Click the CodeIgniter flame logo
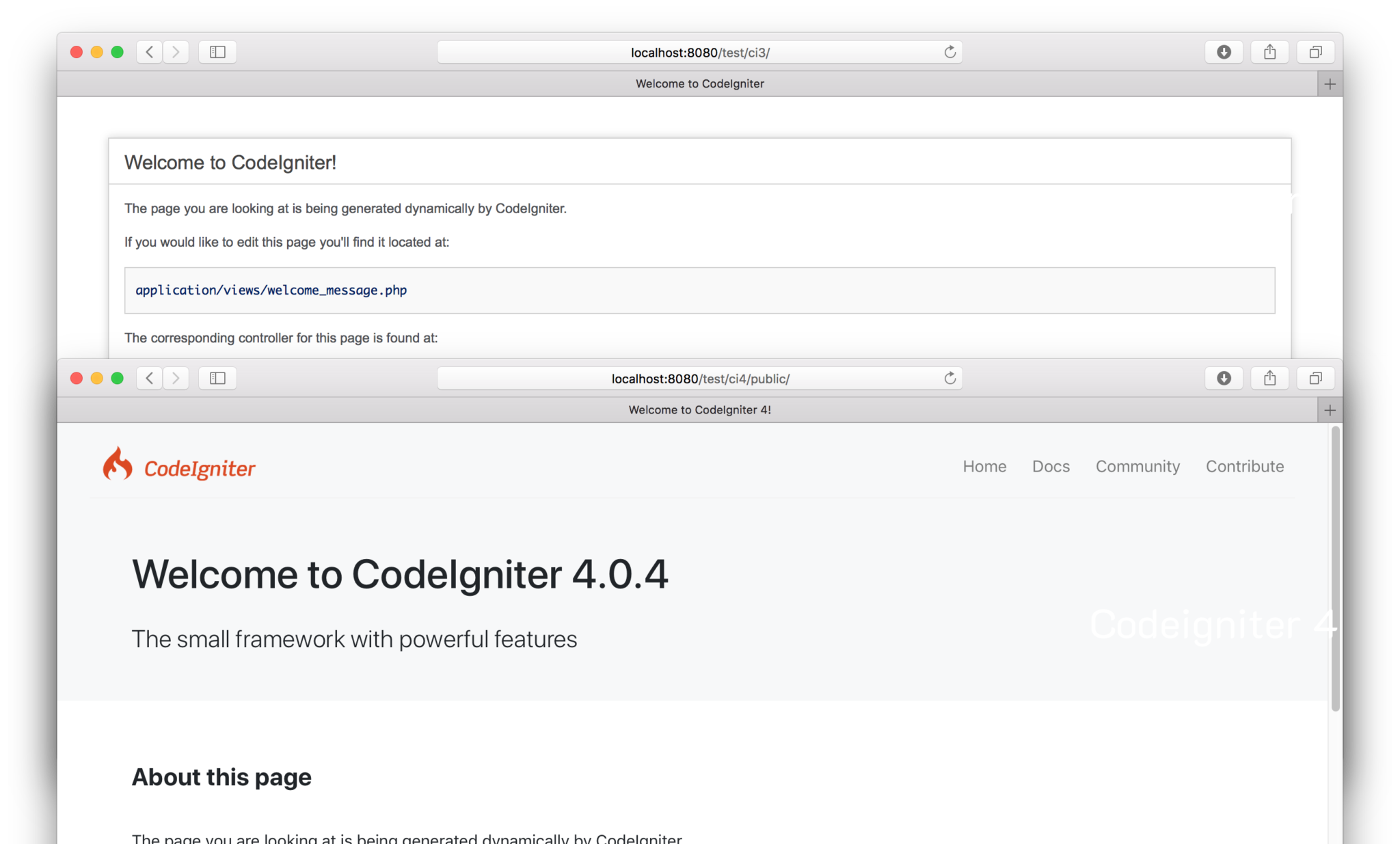The width and height of the screenshot is (1400, 844). (x=118, y=465)
